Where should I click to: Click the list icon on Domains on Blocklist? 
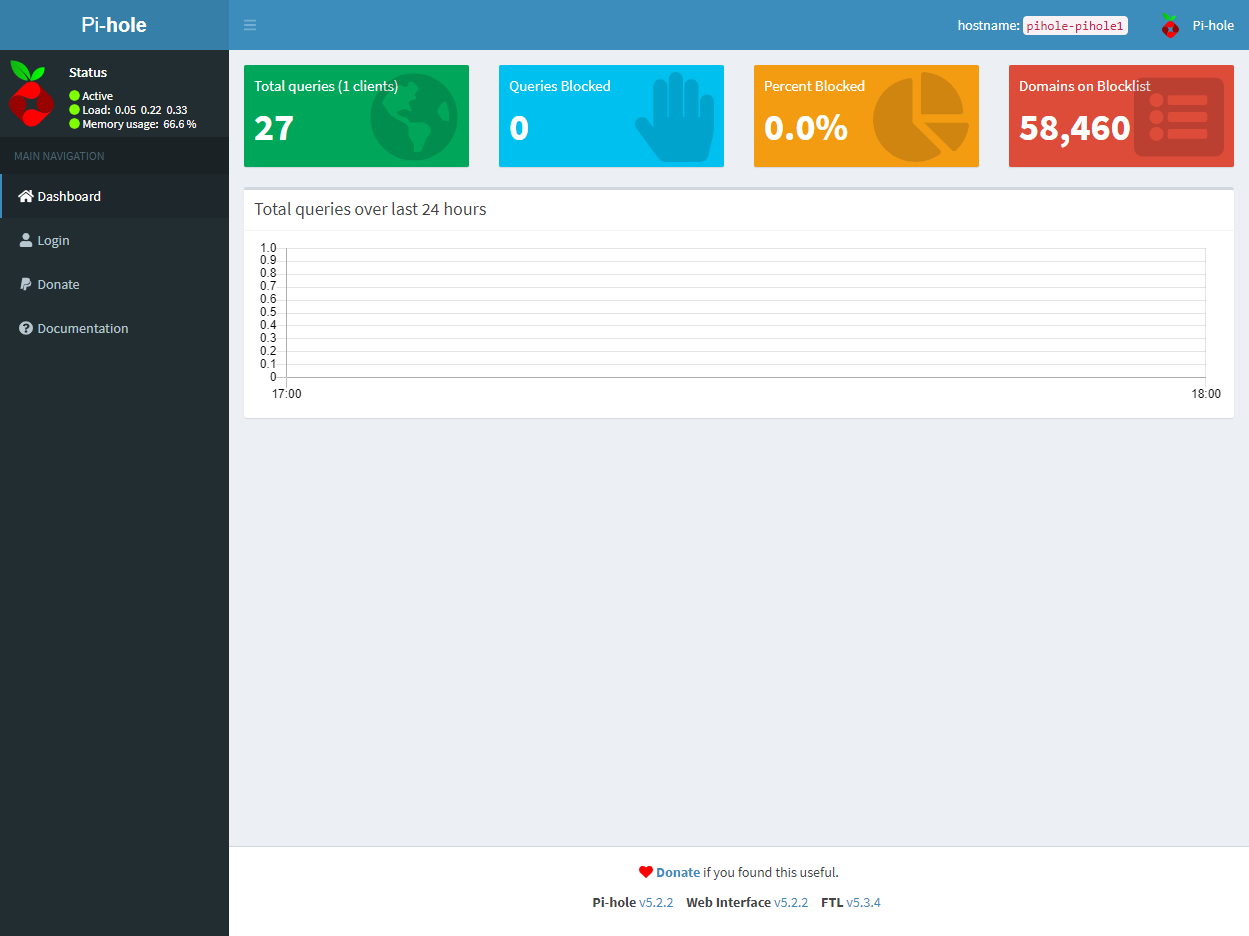tap(1179, 117)
